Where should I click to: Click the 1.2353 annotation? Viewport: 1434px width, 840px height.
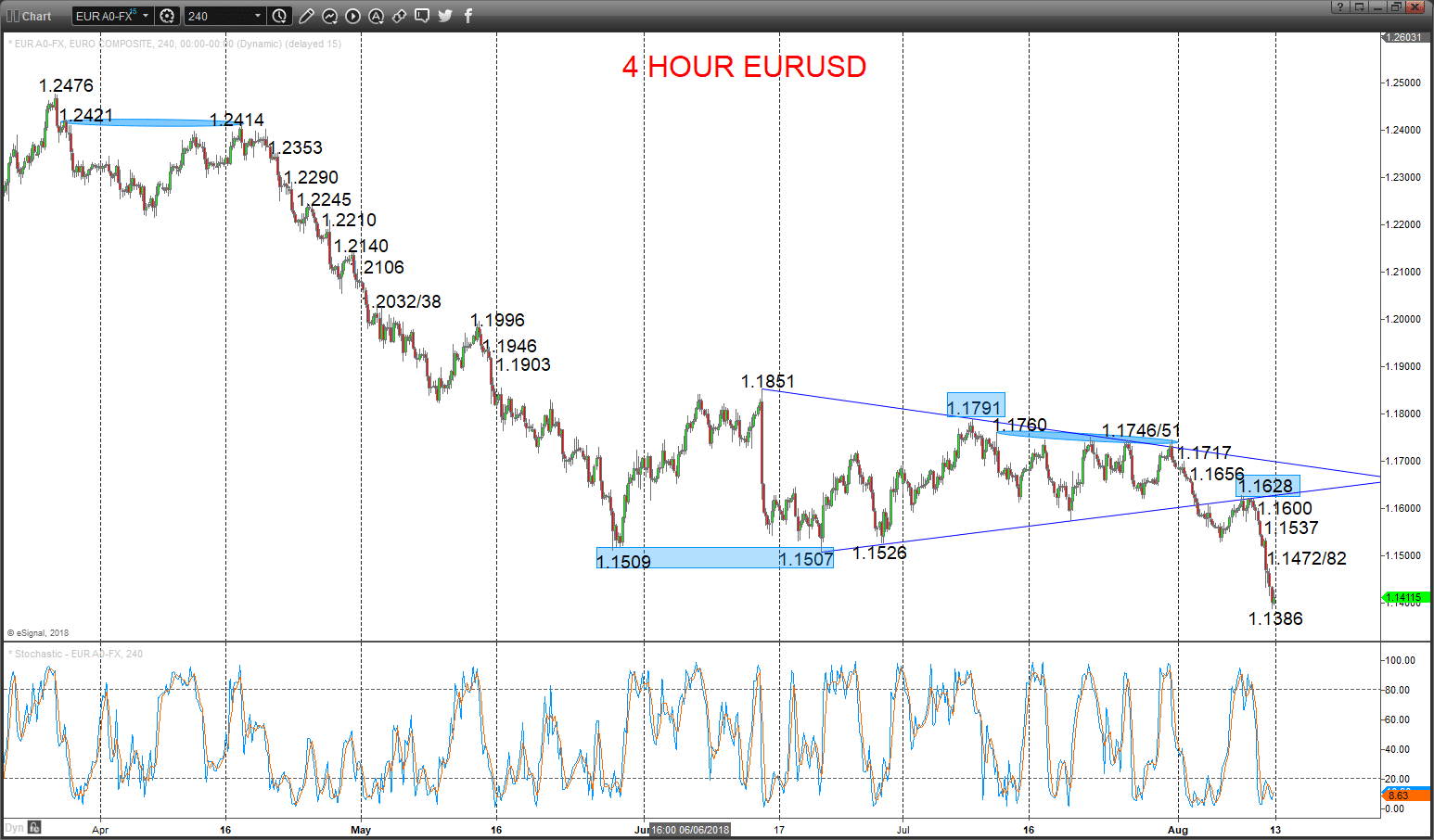[295, 147]
